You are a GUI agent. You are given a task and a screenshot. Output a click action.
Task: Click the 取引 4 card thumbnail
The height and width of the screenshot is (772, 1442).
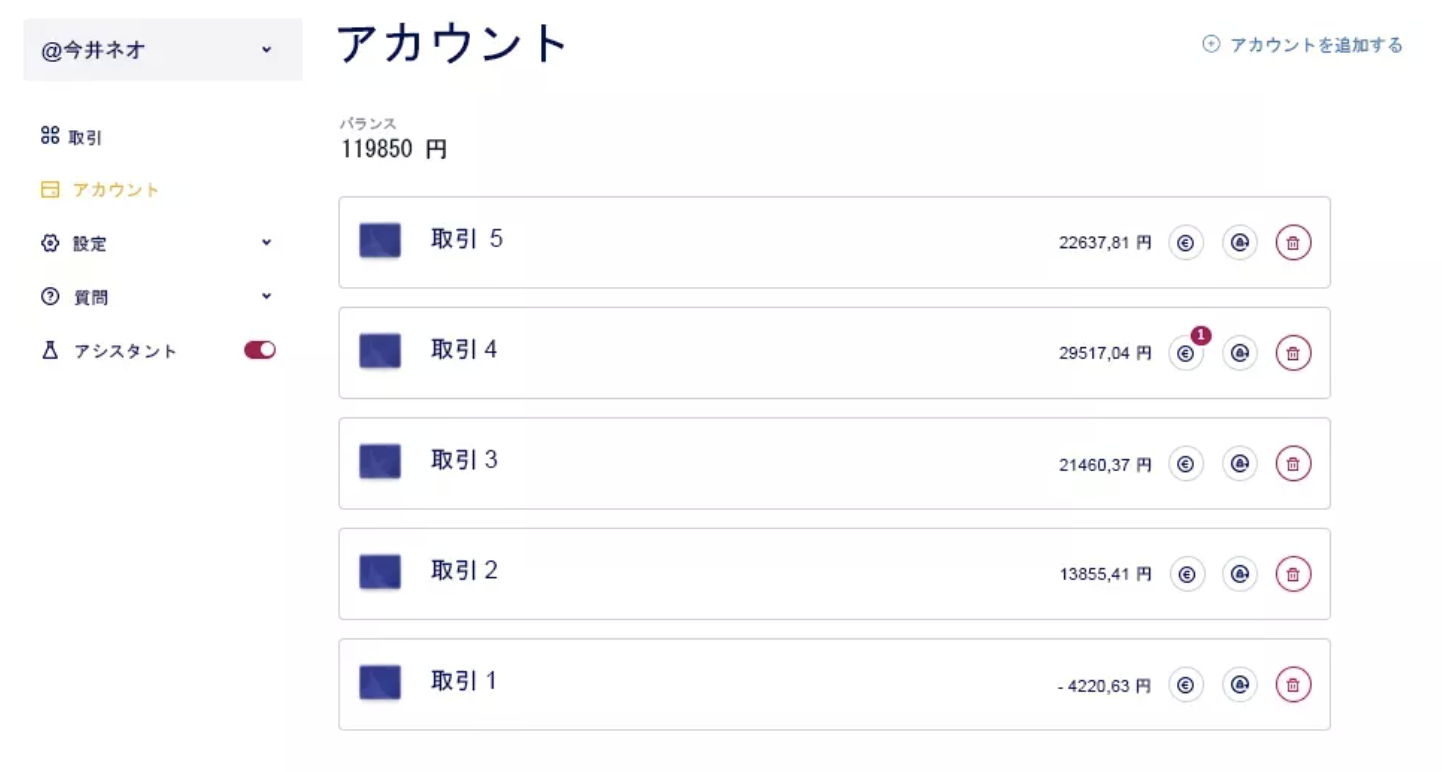[x=380, y=351]
